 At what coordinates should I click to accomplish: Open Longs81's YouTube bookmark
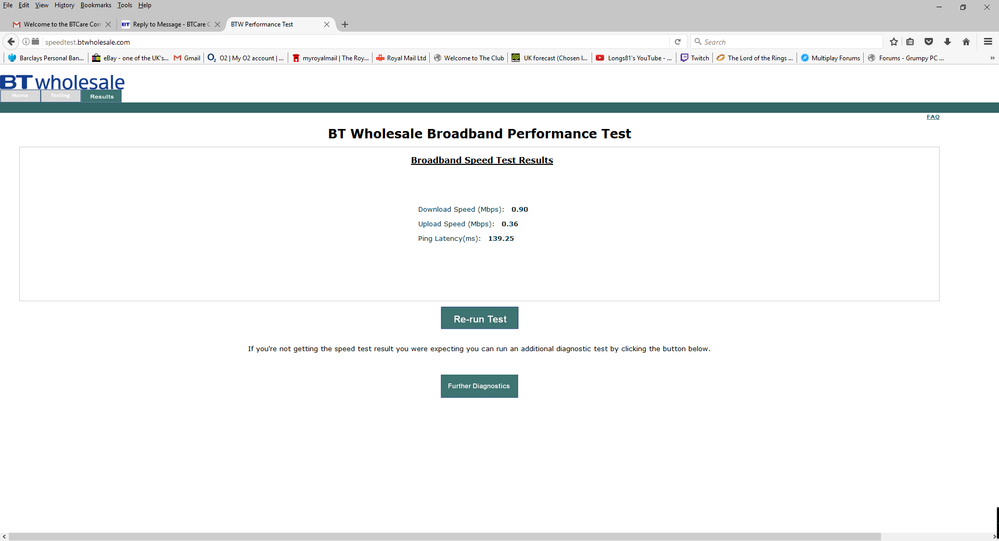click(x=634, y=58)
